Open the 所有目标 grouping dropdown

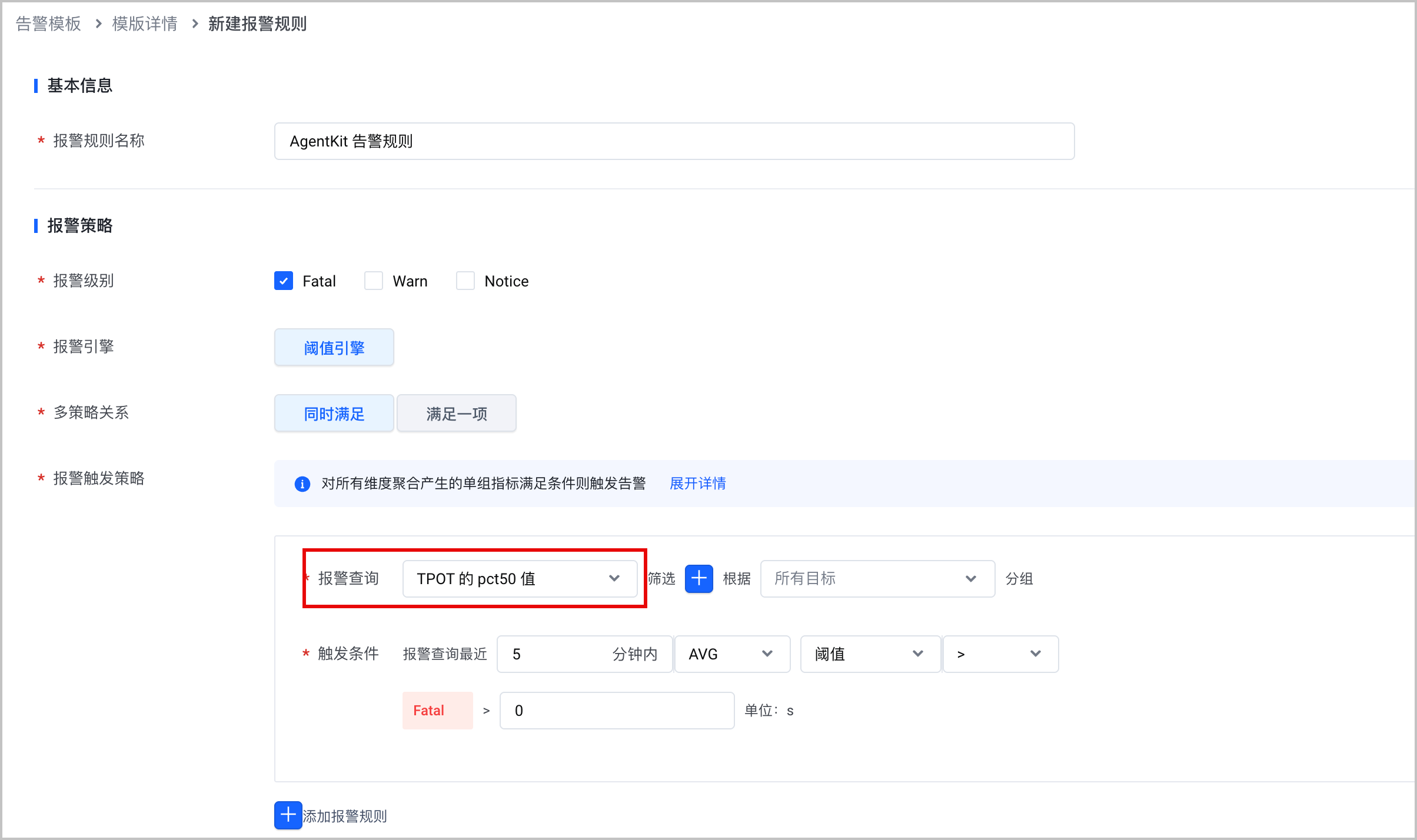(x=877, y=579)
